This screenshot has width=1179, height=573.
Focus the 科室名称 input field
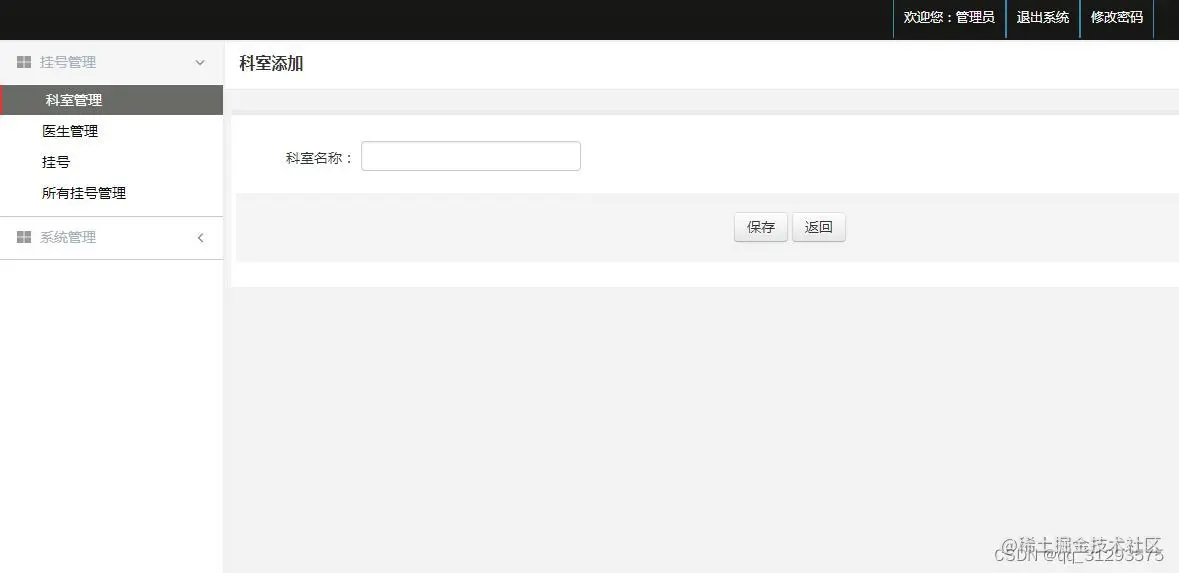tap(471, 156)
